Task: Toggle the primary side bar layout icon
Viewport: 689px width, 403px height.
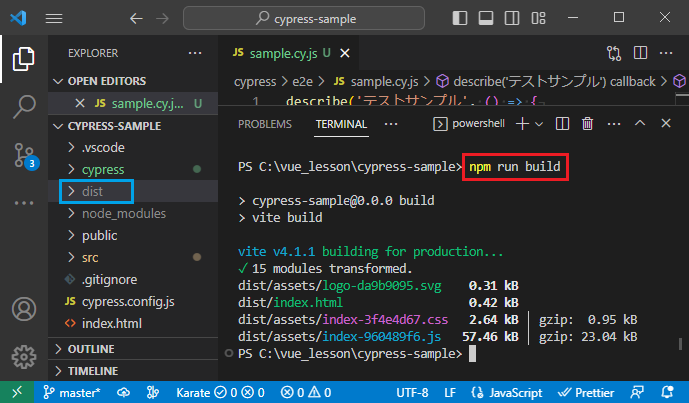Action: click(460, 18)
